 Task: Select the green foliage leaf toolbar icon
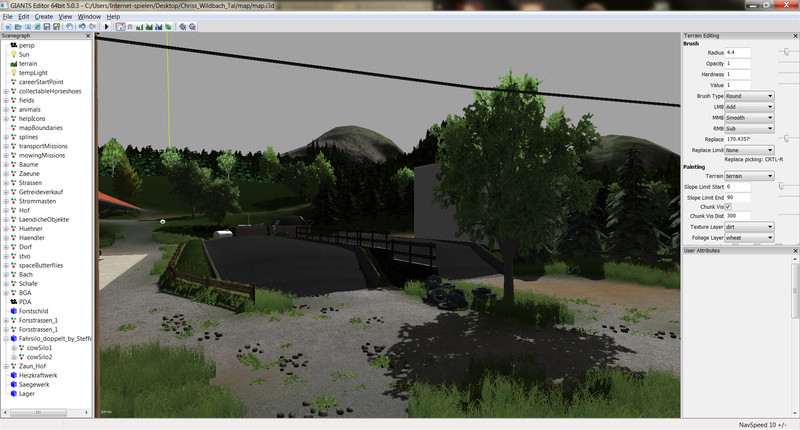coord(168,27)
